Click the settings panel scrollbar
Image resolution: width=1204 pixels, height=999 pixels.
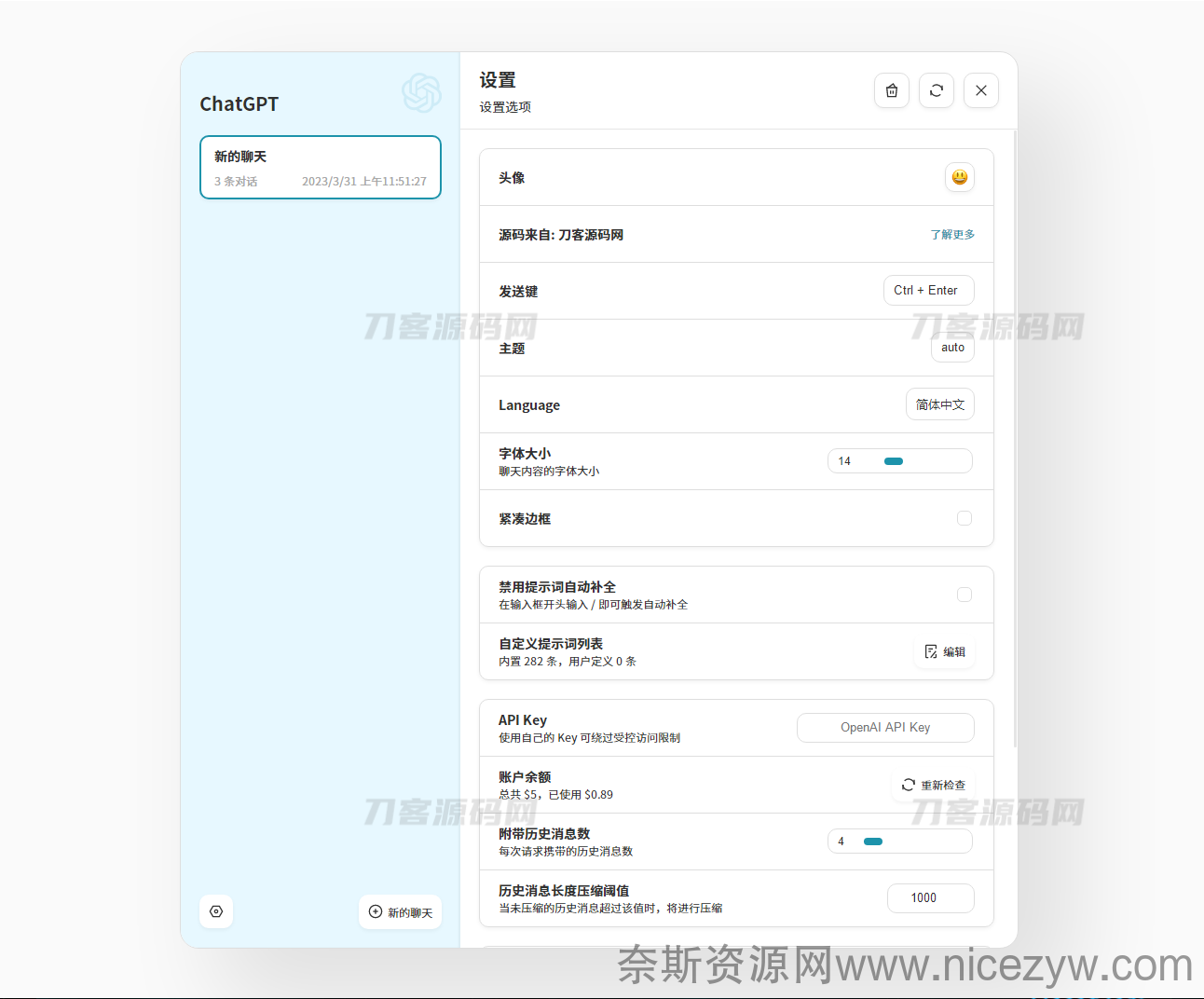1015,440
